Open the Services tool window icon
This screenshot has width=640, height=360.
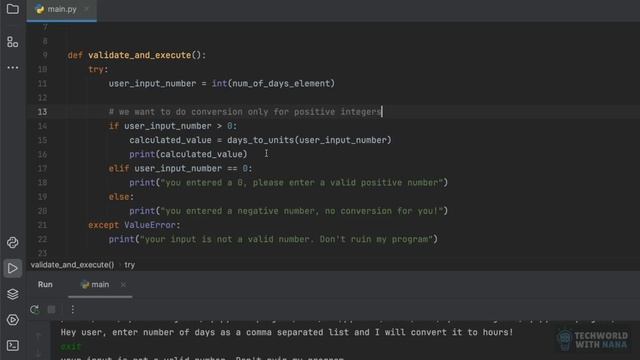pos(13,320)
